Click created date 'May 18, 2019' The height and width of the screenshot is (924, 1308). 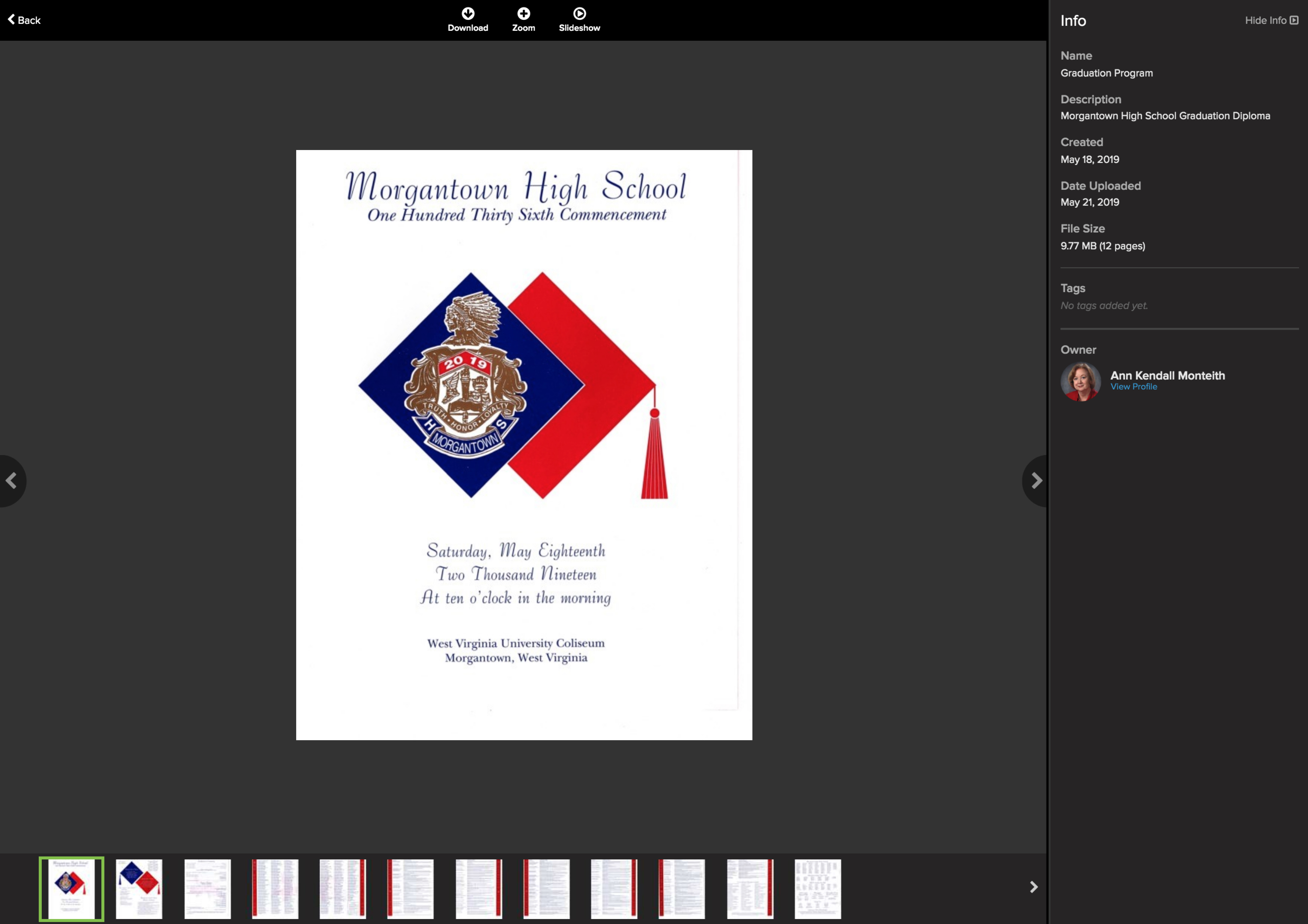(1089, 159)
